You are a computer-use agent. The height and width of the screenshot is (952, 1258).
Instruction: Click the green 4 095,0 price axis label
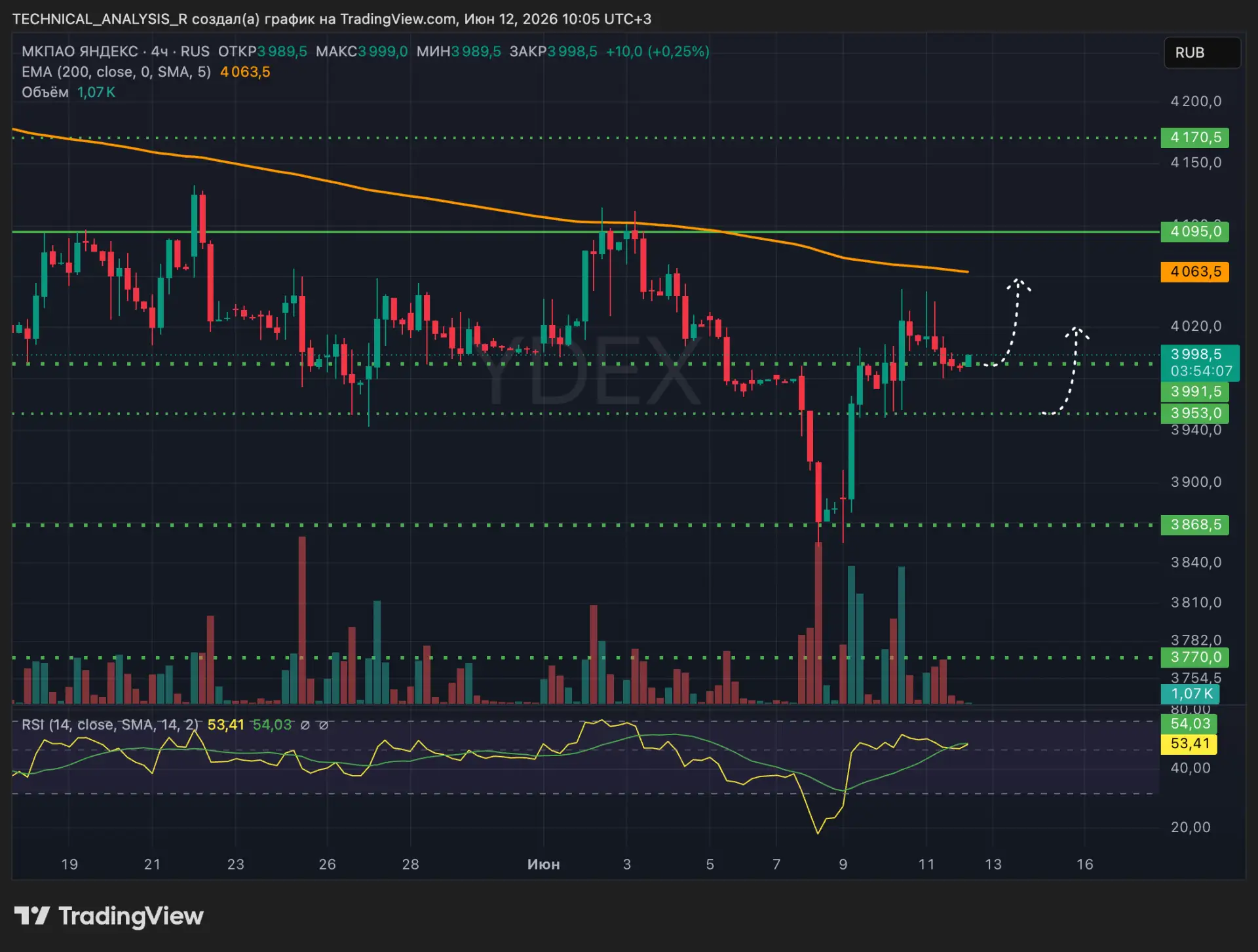click(1194, 232)
